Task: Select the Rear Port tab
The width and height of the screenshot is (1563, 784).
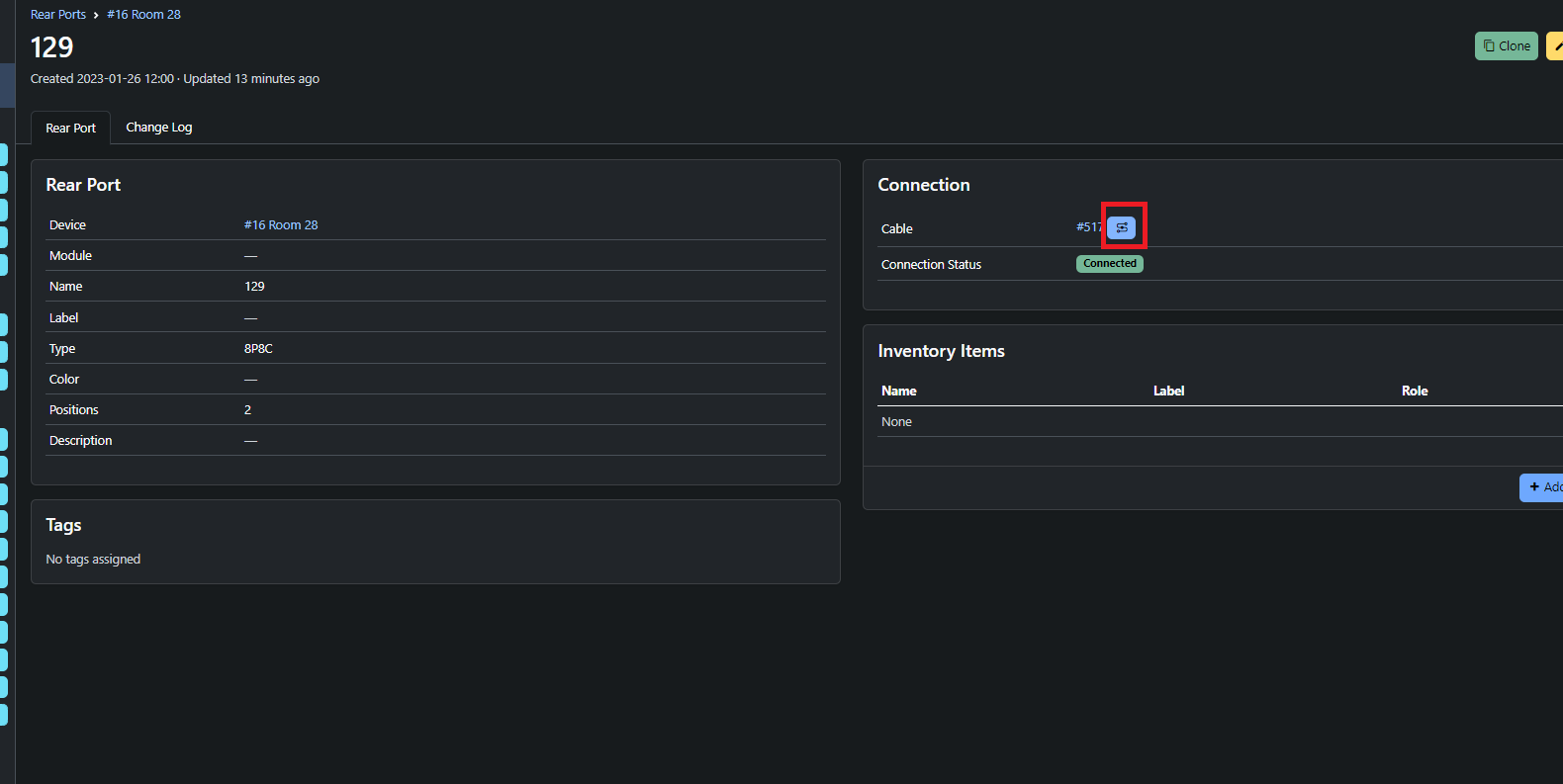Action: [71, 129]
